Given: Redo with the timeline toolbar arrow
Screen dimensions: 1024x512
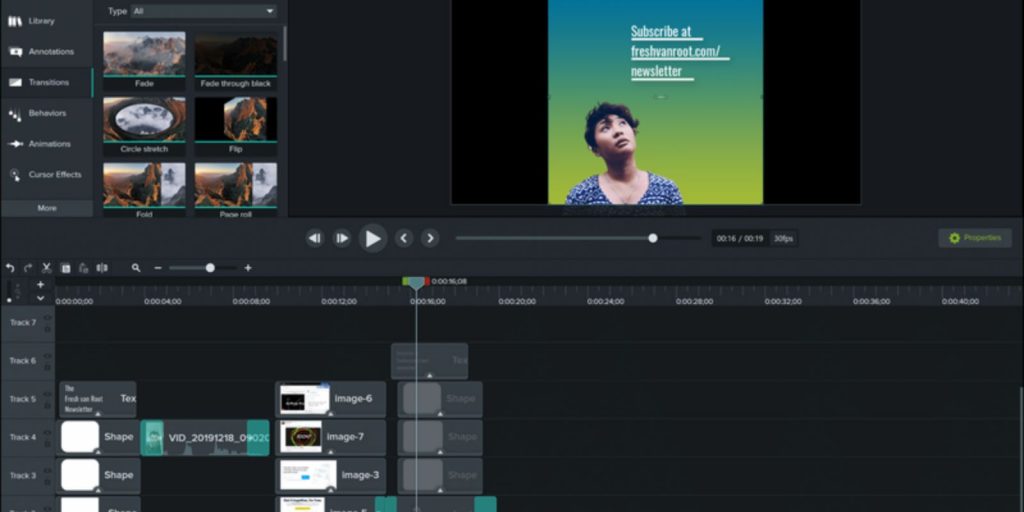Looking at the screenshot, I should click(x=28, y=268).
